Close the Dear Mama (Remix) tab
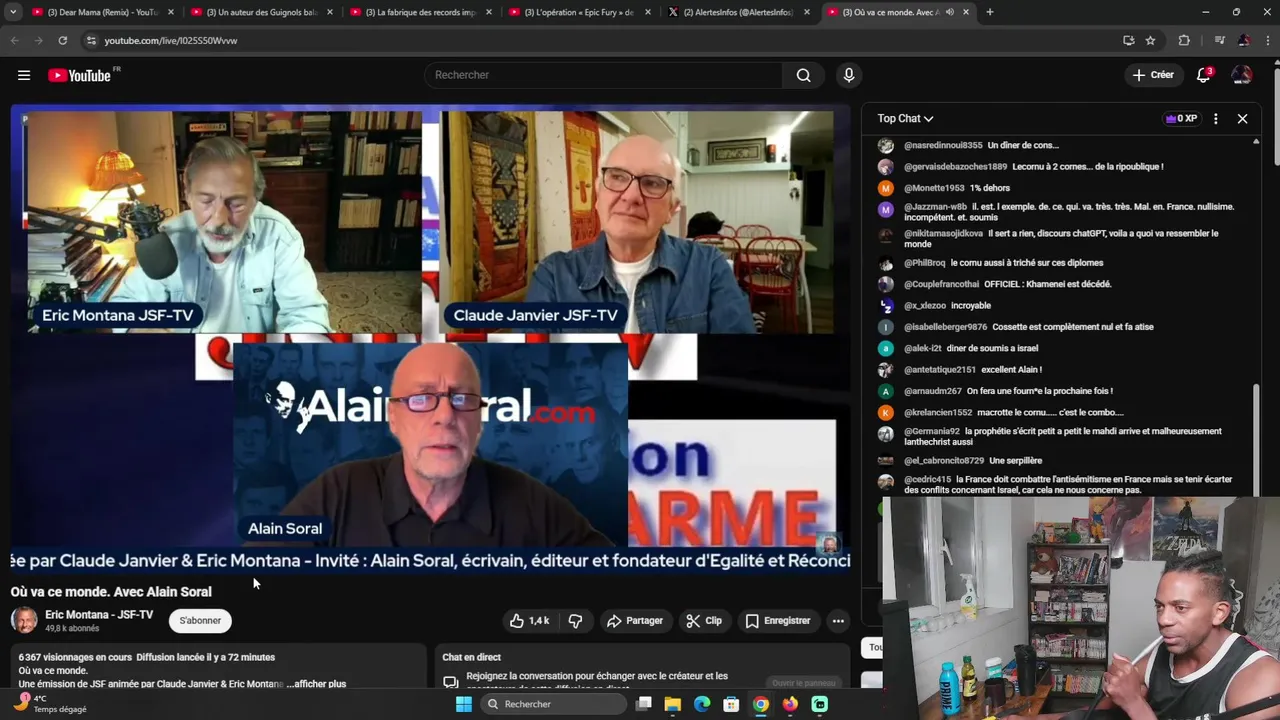This screenshot has width=1280, height=720. 171,12
